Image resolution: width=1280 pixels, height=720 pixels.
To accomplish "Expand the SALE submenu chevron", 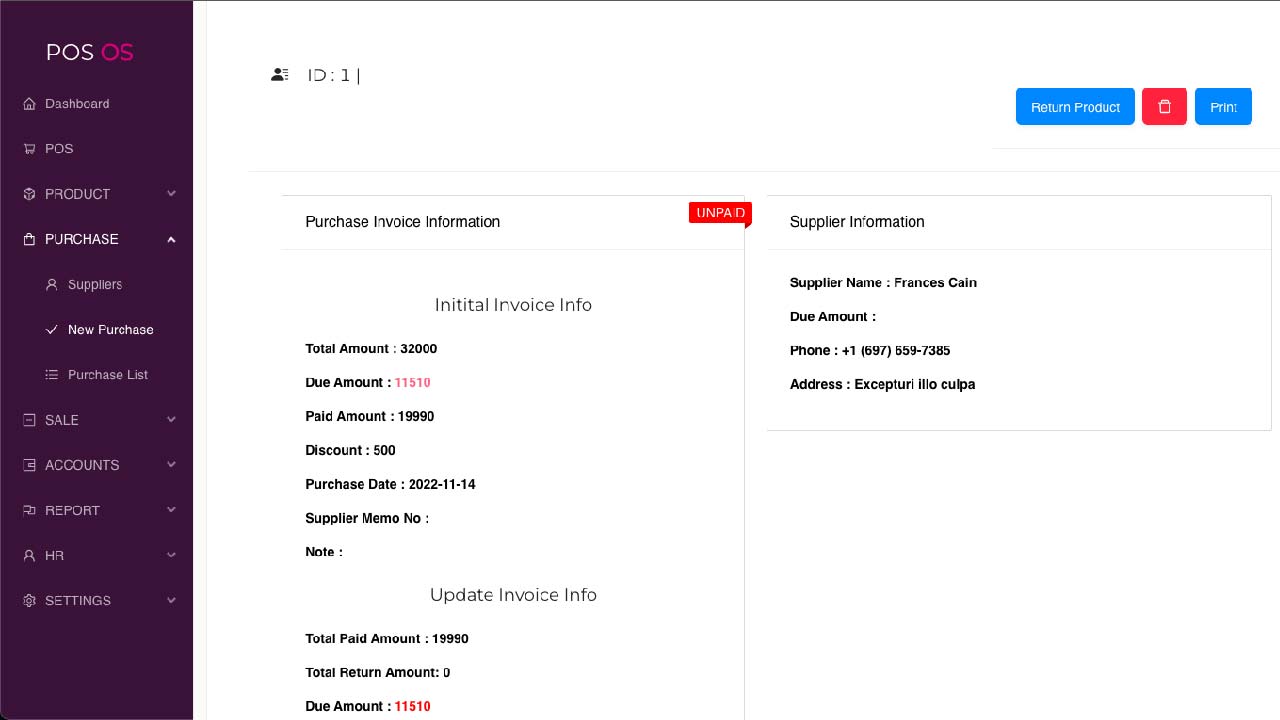I will [x=171, y=420].
